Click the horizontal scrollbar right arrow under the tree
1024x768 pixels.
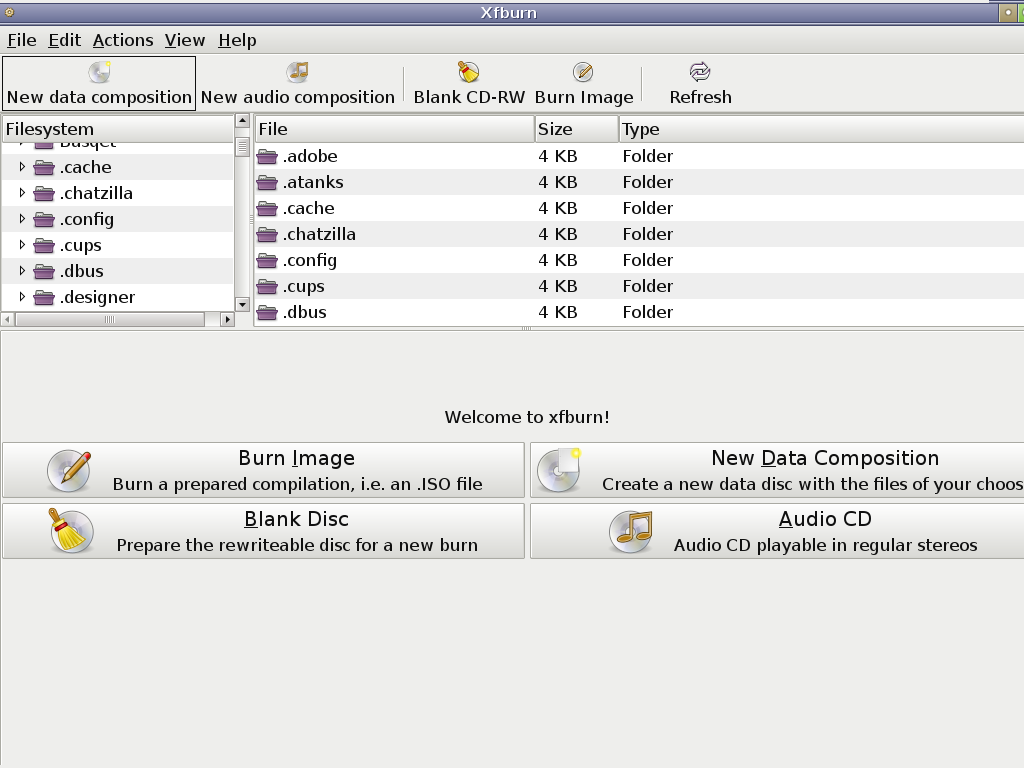[x=227, y=319]
